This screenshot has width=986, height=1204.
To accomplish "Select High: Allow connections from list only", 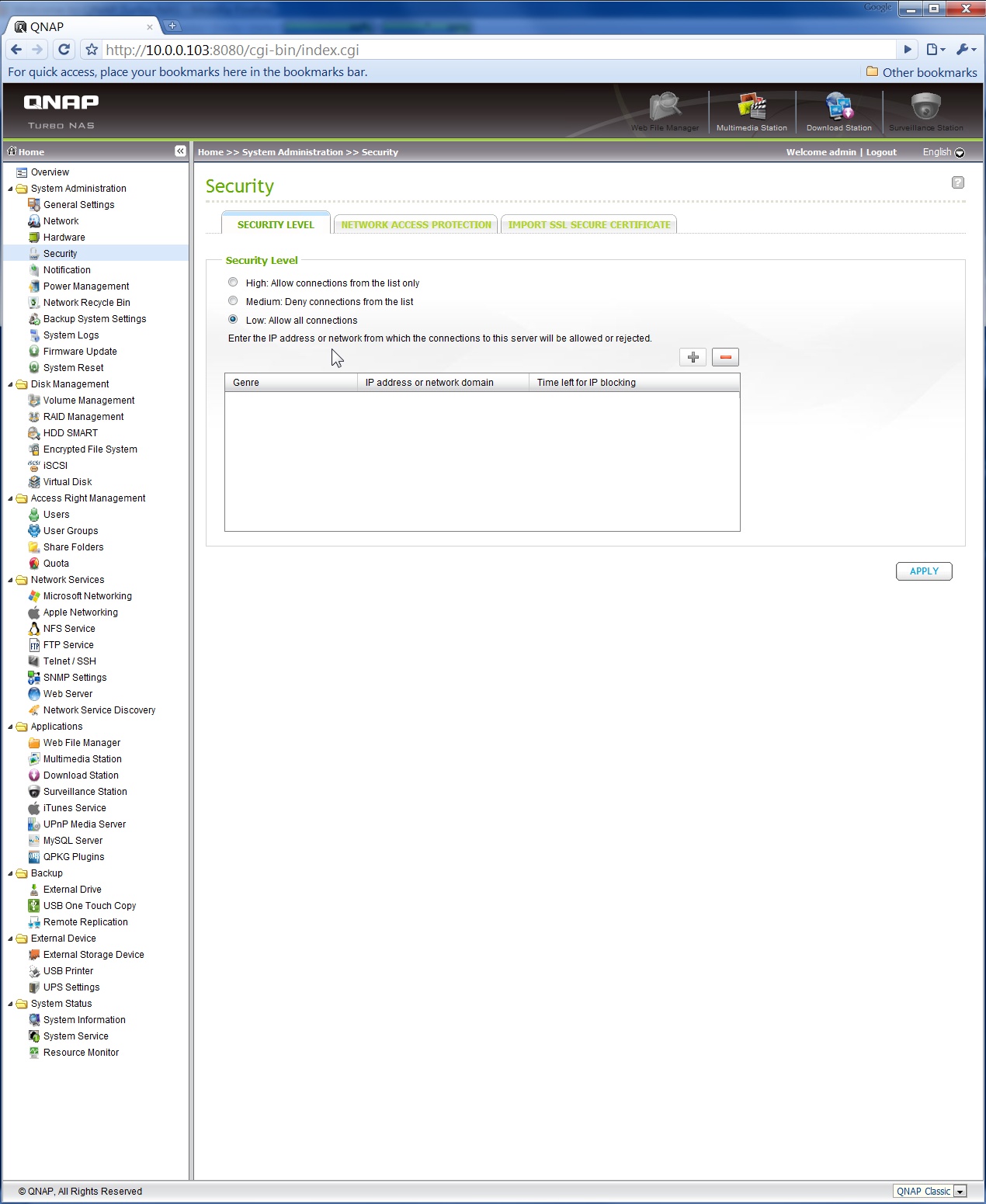I will point(233,283).
